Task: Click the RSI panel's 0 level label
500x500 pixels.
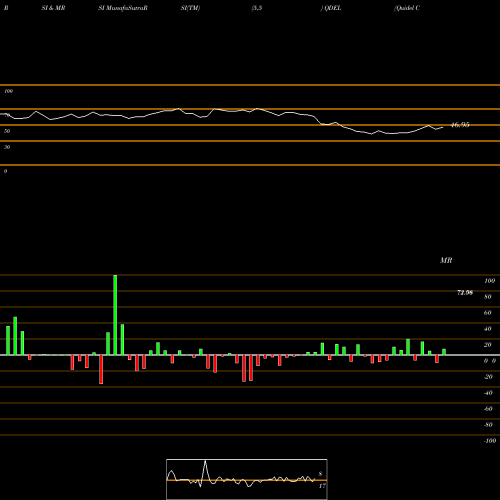Action: point(5,171)
